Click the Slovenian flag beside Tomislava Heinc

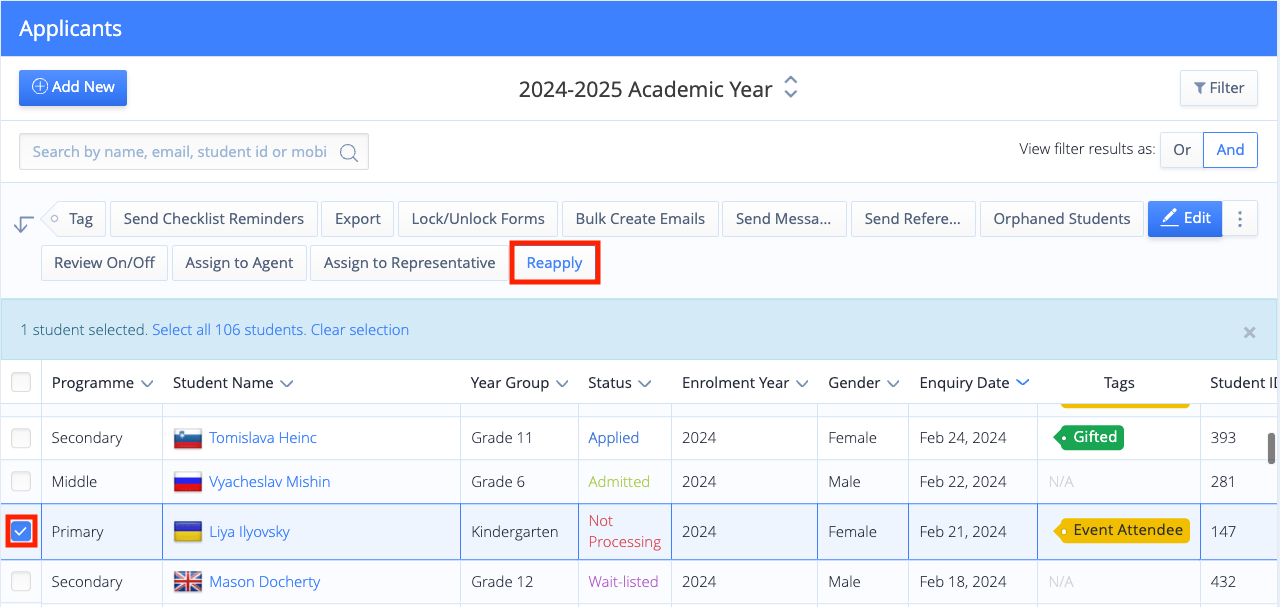188,438
